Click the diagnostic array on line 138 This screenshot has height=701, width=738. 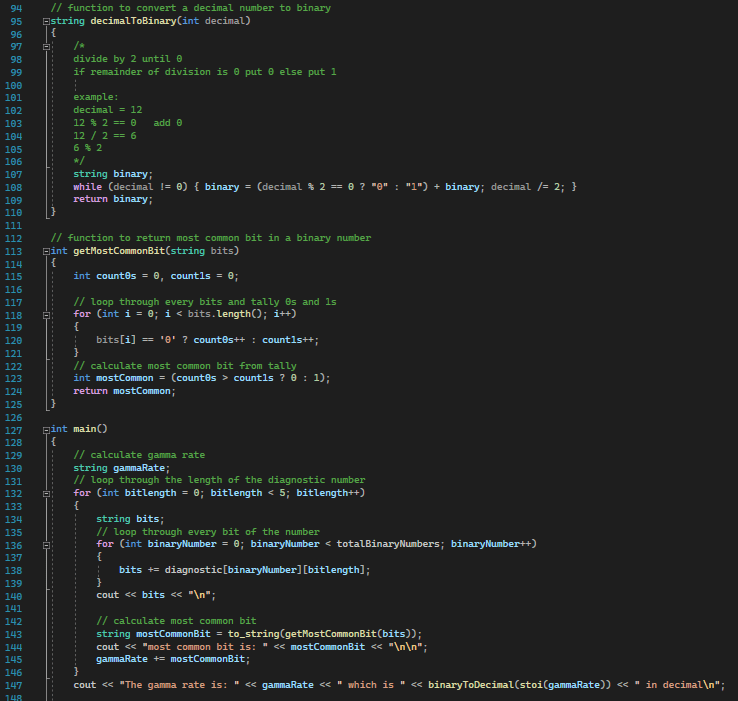(x=194, y=569)
